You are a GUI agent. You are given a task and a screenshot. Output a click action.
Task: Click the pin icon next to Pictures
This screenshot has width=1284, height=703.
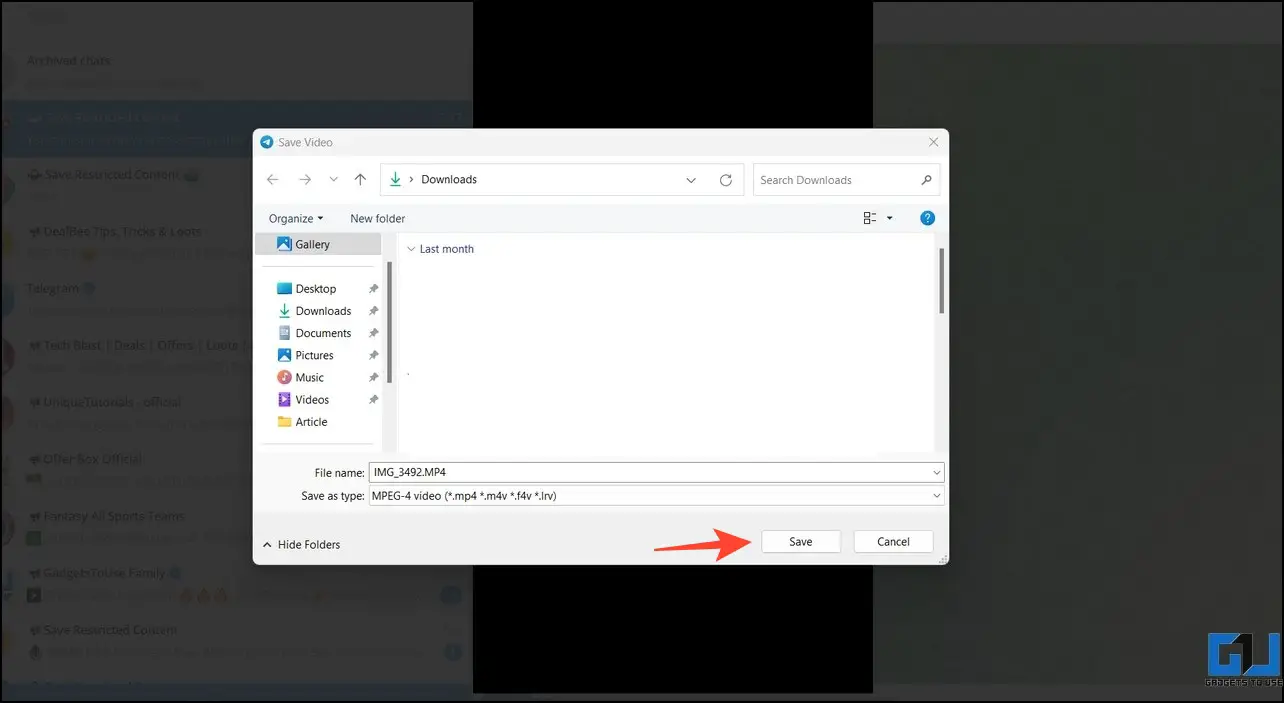tap(373, 355)
